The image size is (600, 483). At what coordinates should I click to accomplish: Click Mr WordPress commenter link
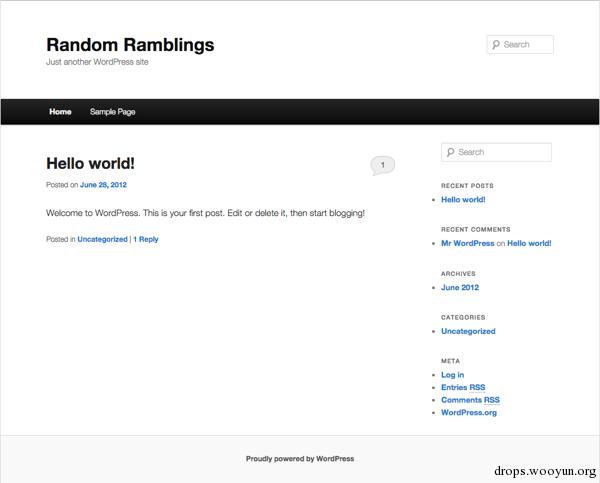click(x=468, y=243)
